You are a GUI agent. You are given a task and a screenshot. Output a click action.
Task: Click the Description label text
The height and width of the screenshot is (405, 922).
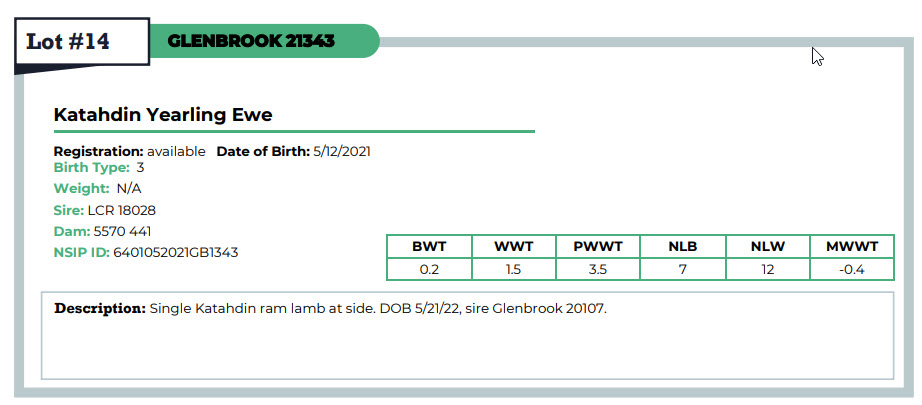[100, 308]
